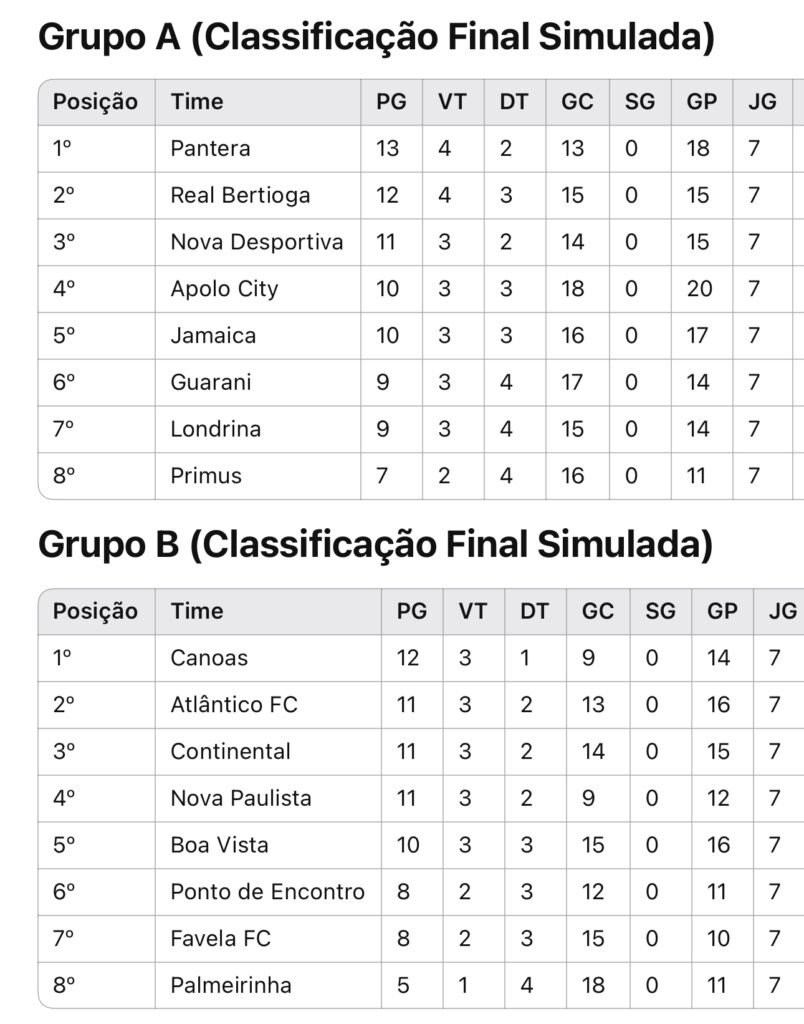Select the Londrina team cell
This screenshot has width=804, height=1024.
215,429
